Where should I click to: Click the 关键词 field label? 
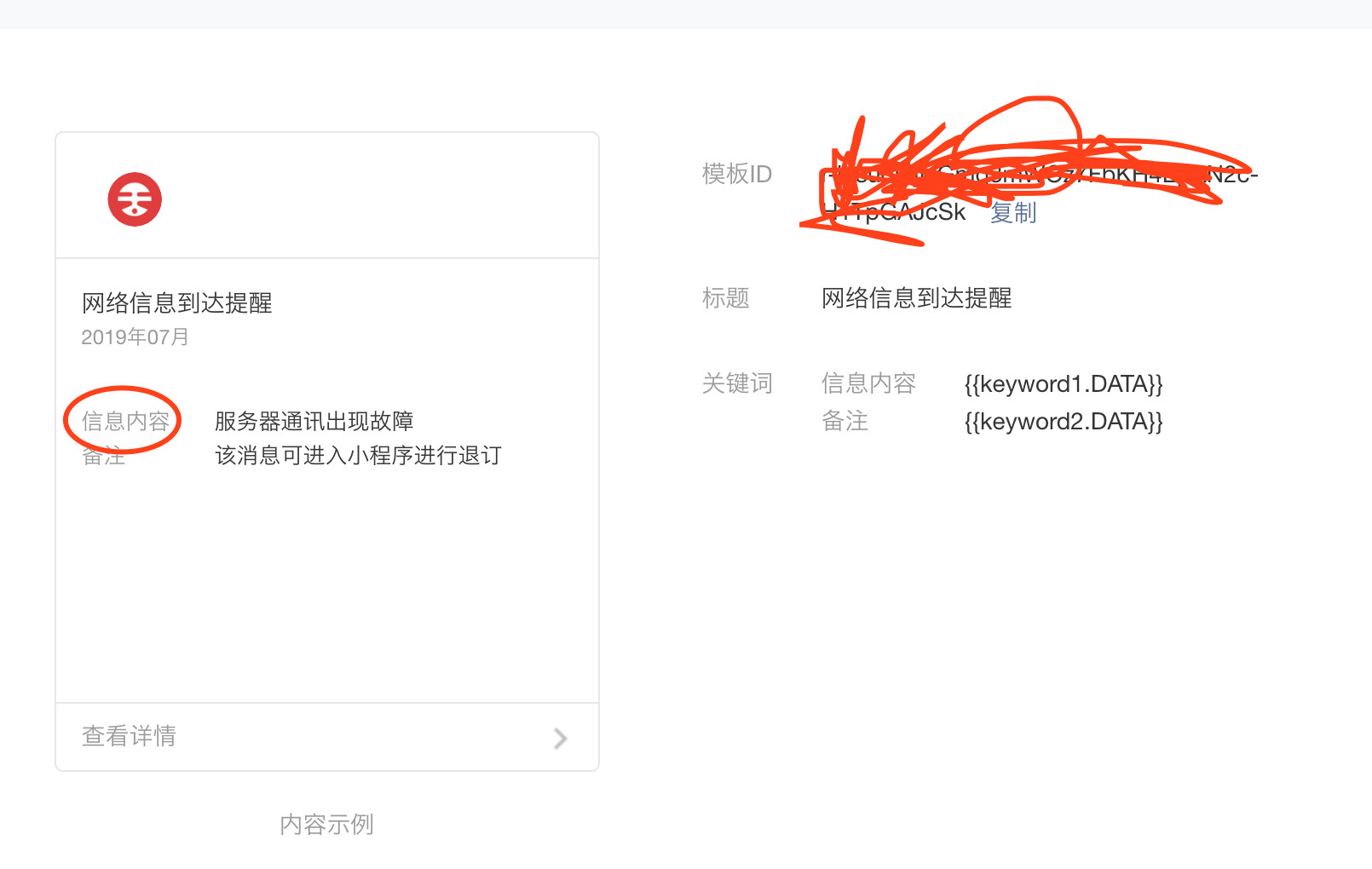click(x=737, y=383)
